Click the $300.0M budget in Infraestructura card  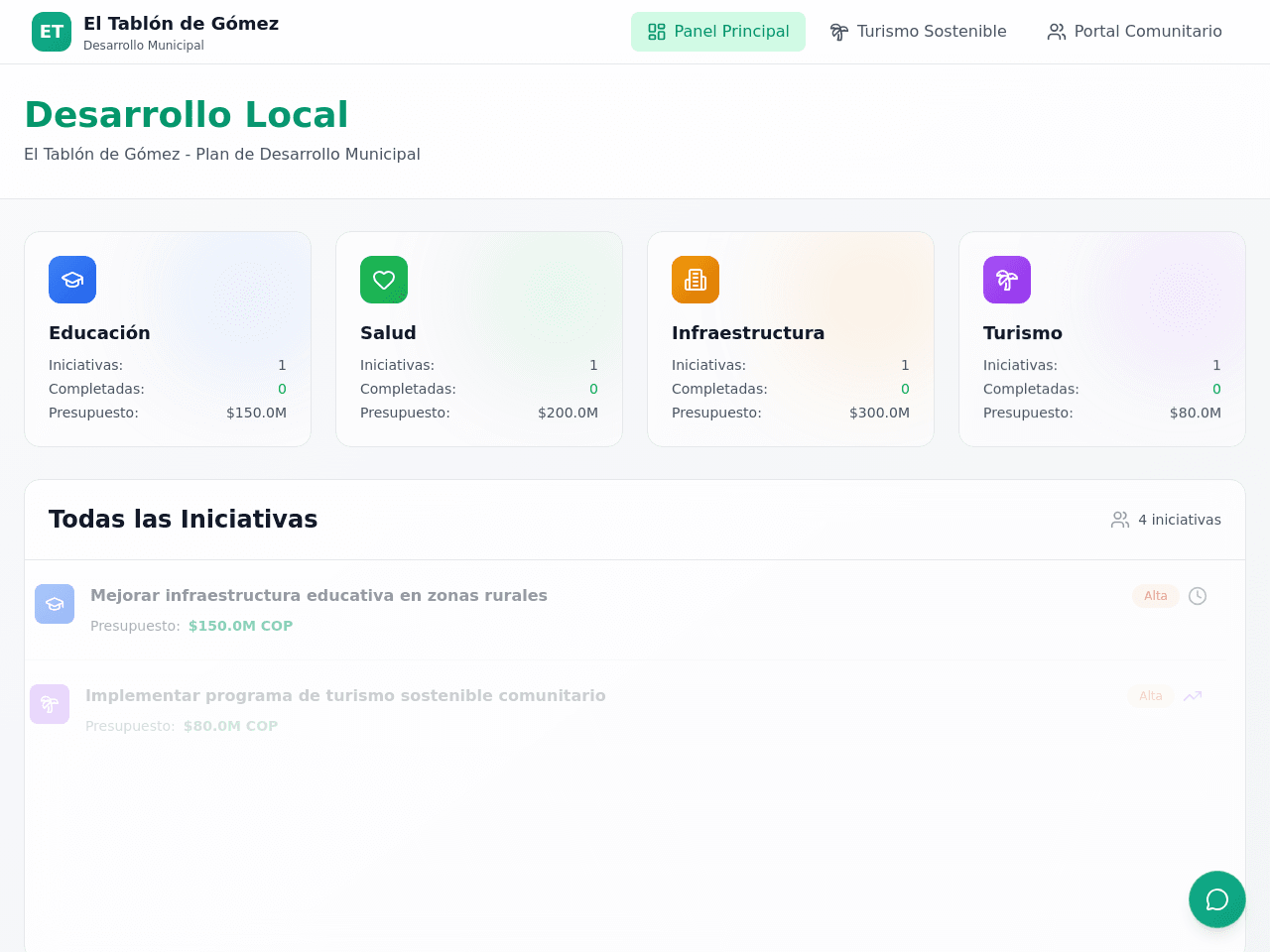879,413
